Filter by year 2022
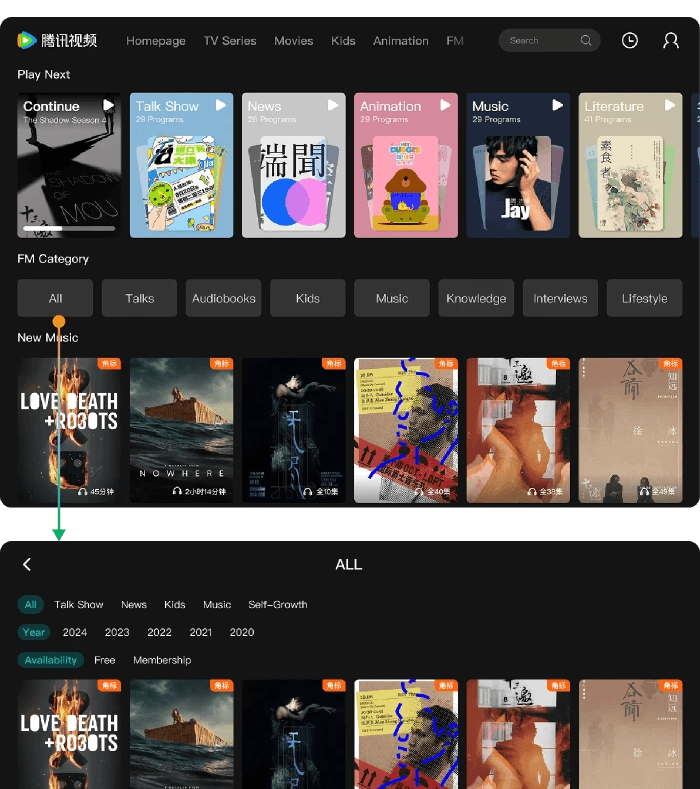Image resolution: width=700 pixels, height=789 pixels. coord(159,632)
